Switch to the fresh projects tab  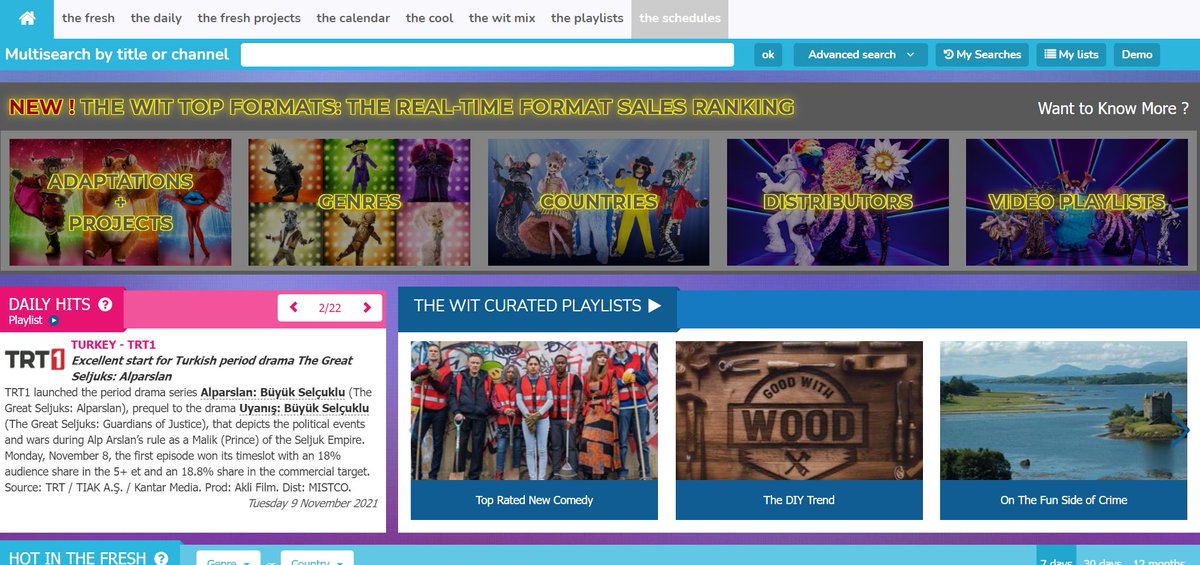click(249, 18)
